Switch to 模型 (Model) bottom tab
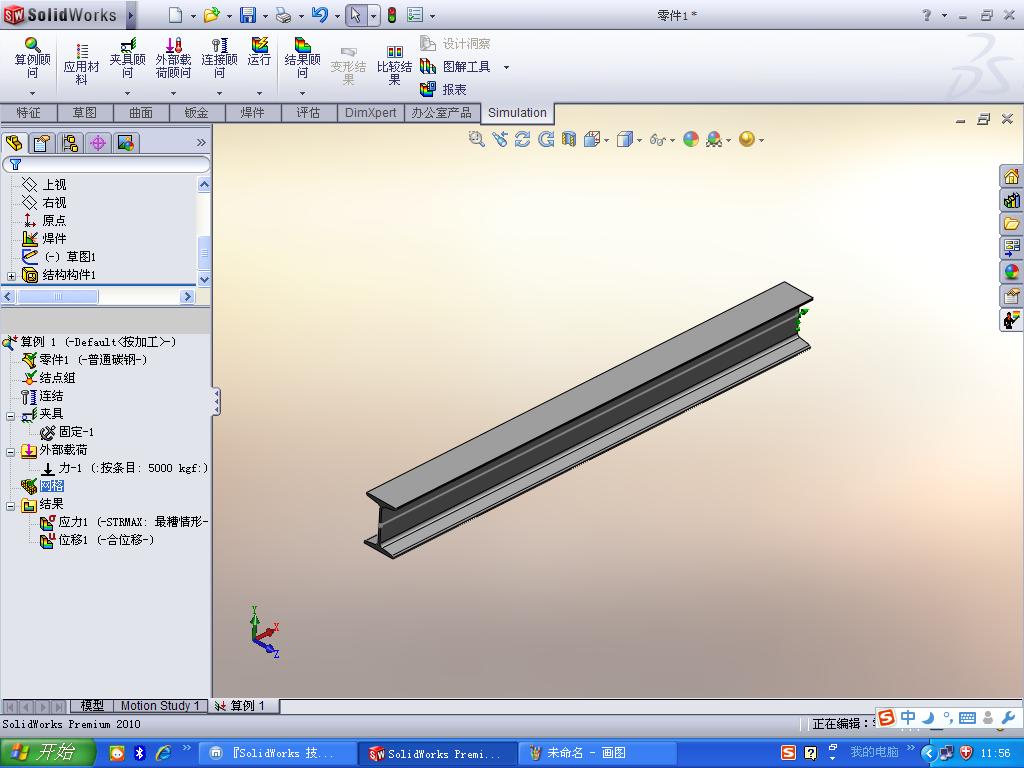 coord(92,706)
